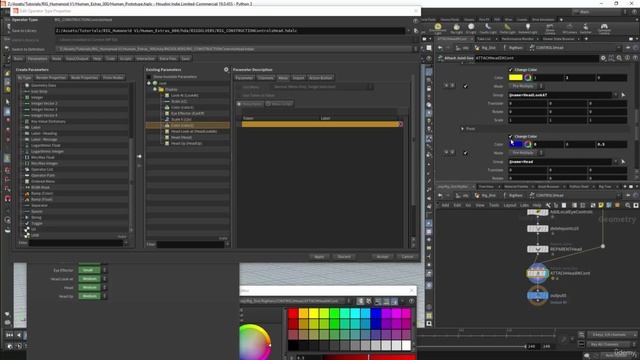
Task: Click Gamepad Camera shelf tool icon
Action: coord(604,28)
